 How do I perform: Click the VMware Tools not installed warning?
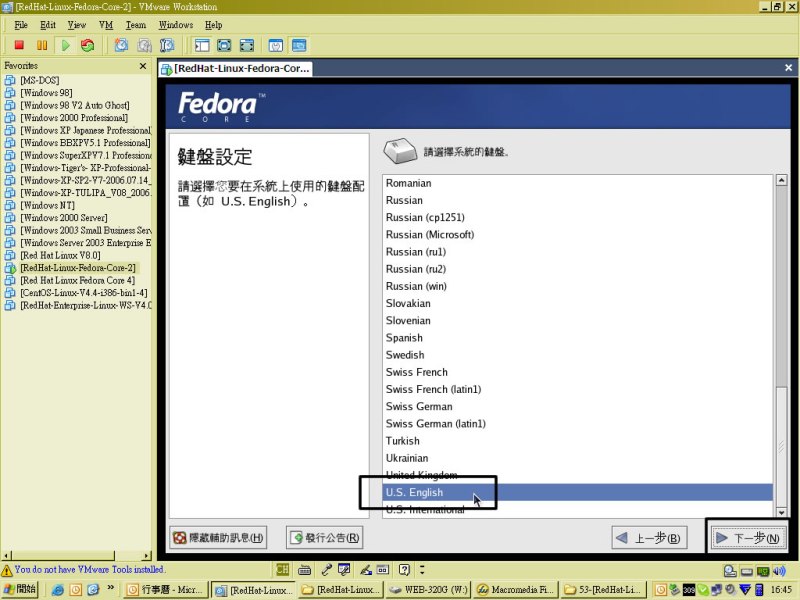(x=83, y=569)
